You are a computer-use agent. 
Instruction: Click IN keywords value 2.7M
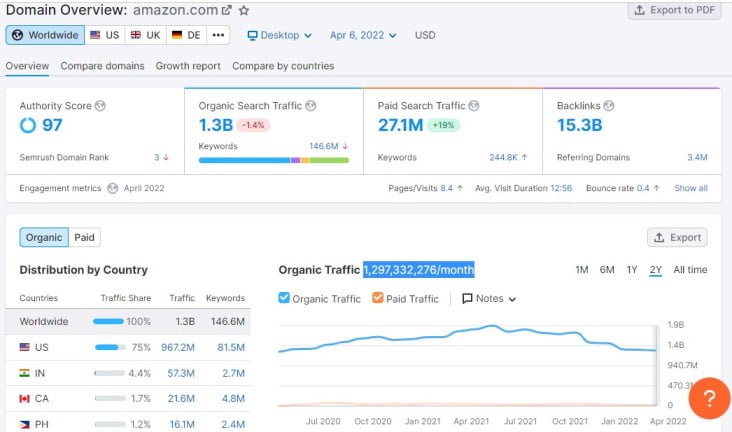(233, 373)
